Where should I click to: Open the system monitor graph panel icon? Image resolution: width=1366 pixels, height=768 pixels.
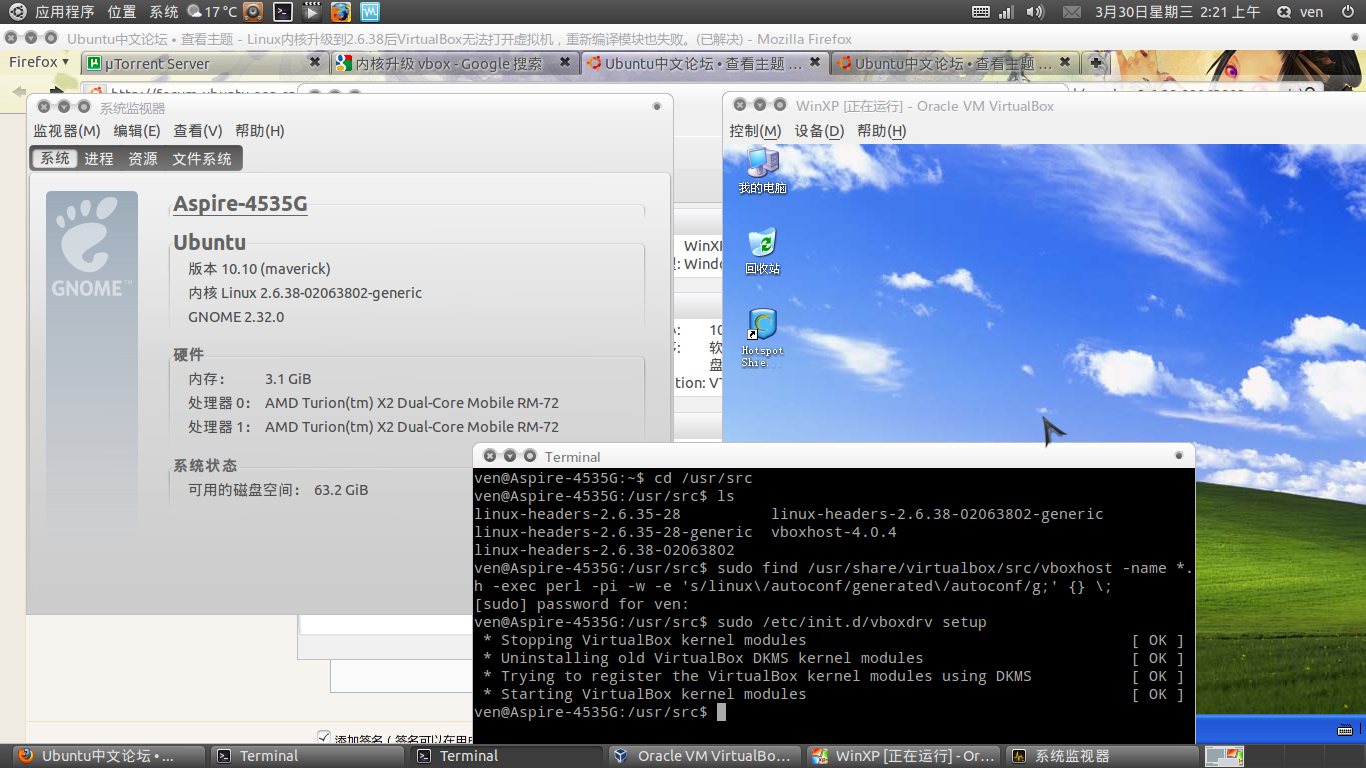tap(370, 12)
